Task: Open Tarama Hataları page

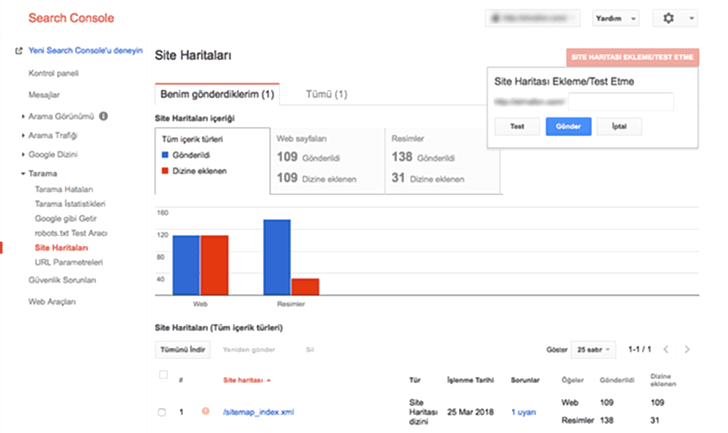Action: click(x=64, y=189)
